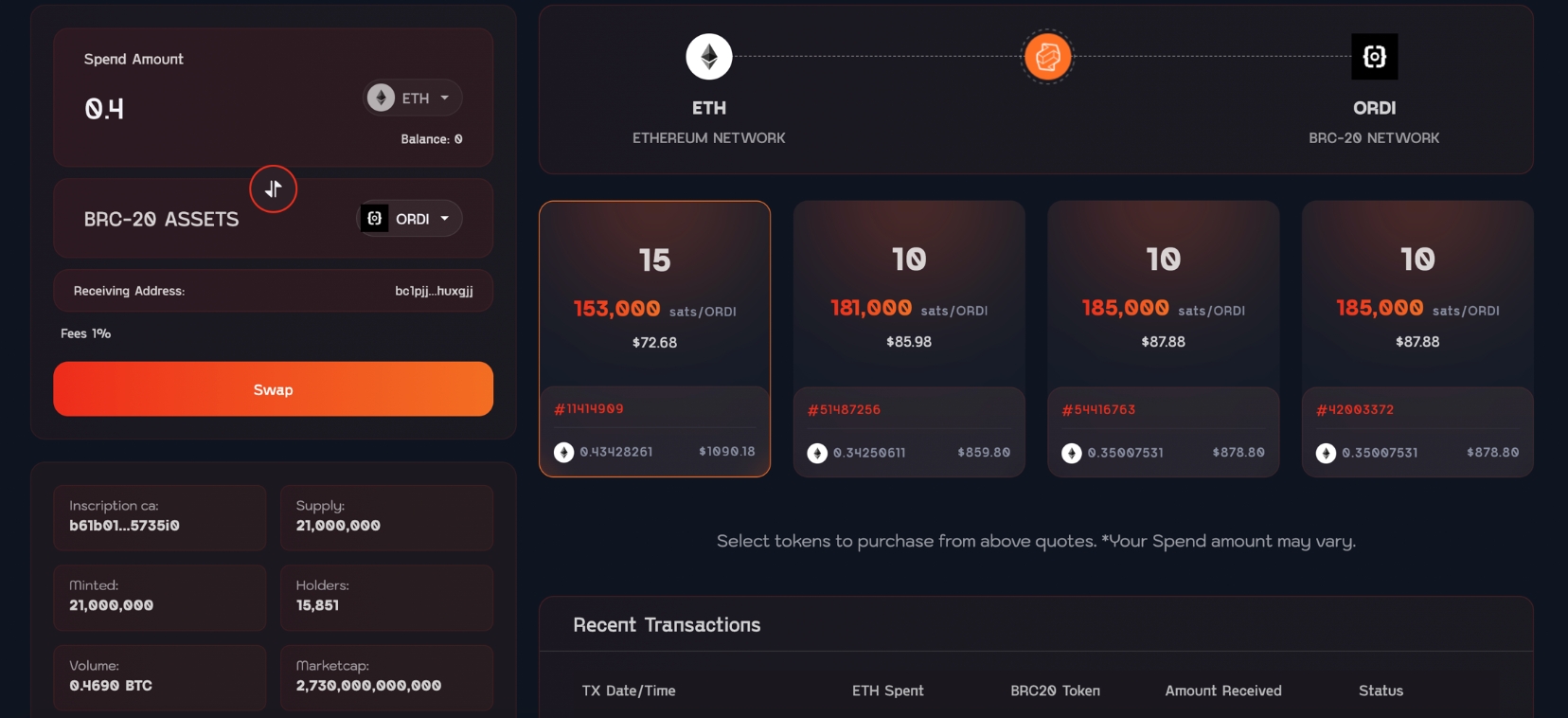Click the receiving address bc1pjj...huxgjj
This screenshot has width=1568, height=718.
pos(434,291)
